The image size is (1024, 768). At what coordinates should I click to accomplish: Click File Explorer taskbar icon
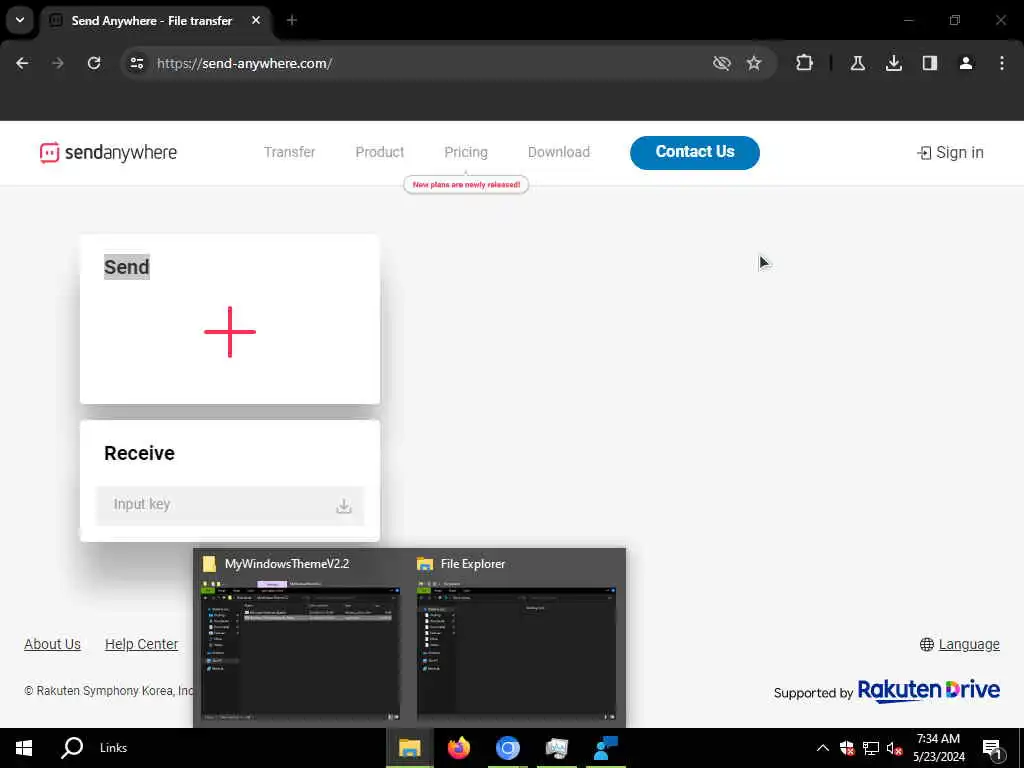(409, 748)
